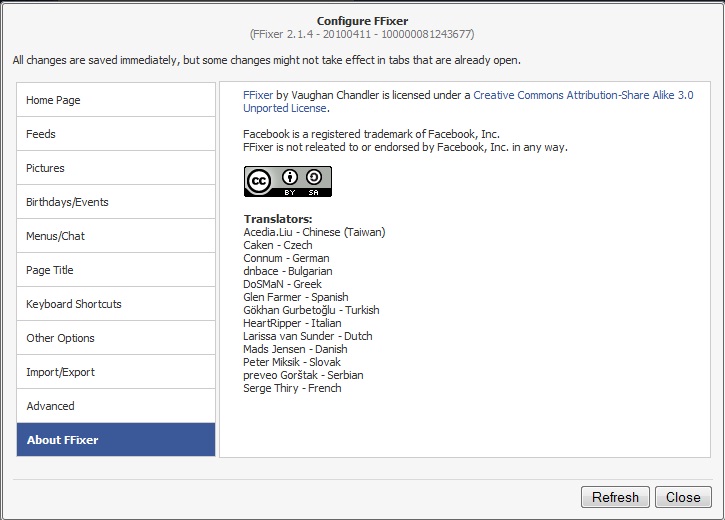Switch to the Feeds tab
Image resolution: width=725 pixels, height=520 pixels.
(x=116, y=134)
